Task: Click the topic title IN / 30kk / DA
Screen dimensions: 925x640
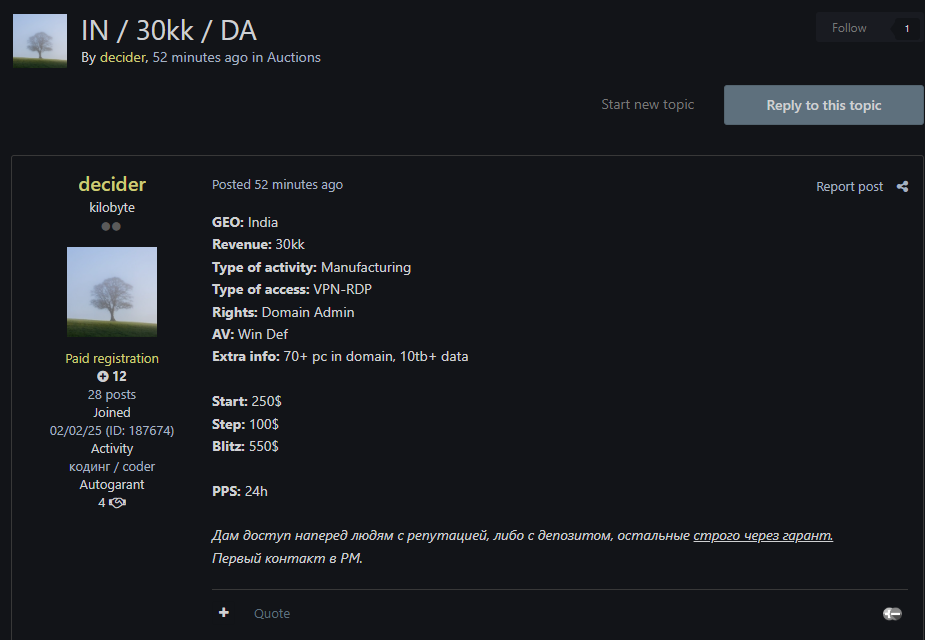Action: pyautogui.click(x=169, y=31)
